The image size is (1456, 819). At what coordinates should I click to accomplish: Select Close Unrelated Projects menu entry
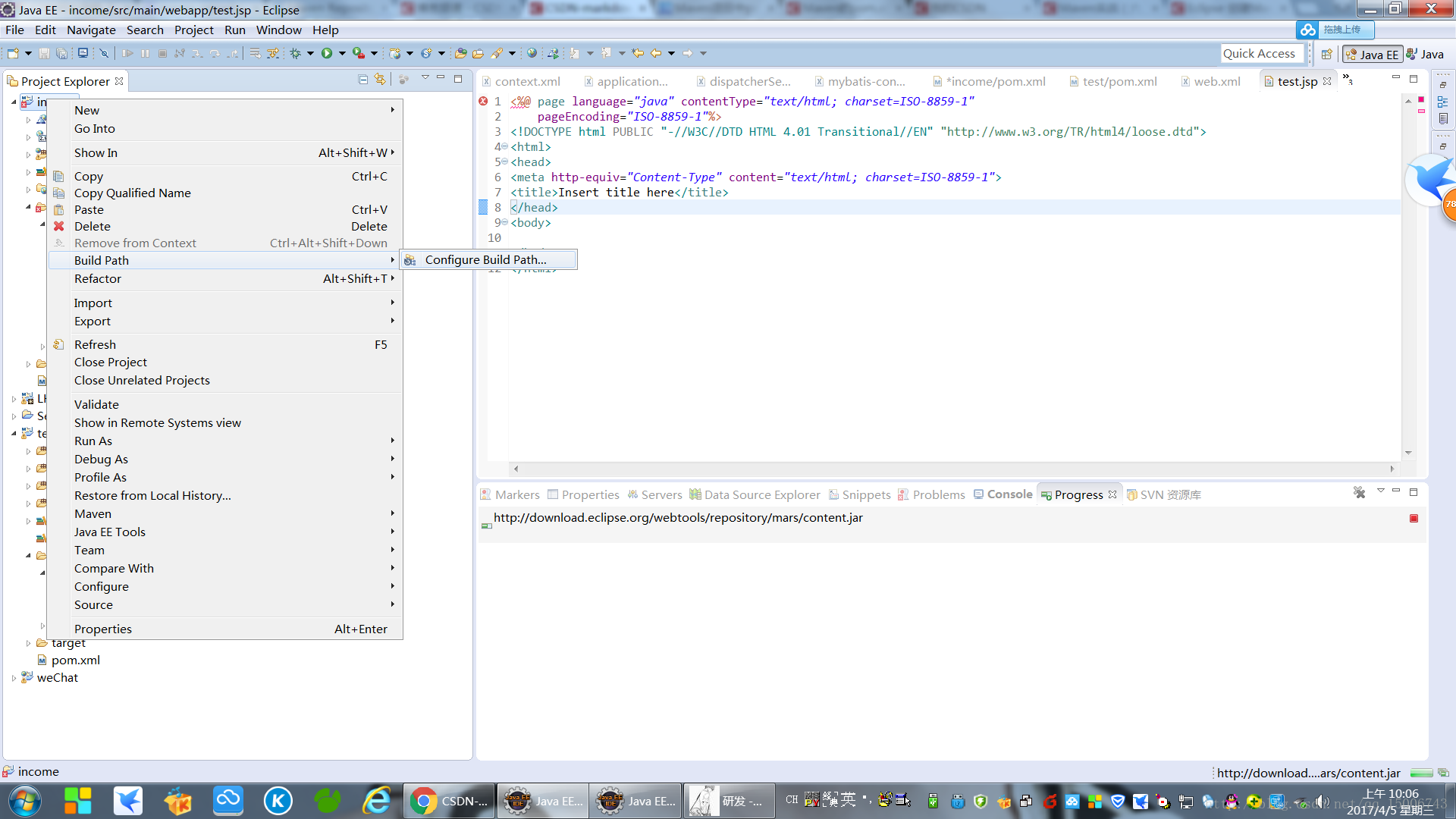(225, 380)
